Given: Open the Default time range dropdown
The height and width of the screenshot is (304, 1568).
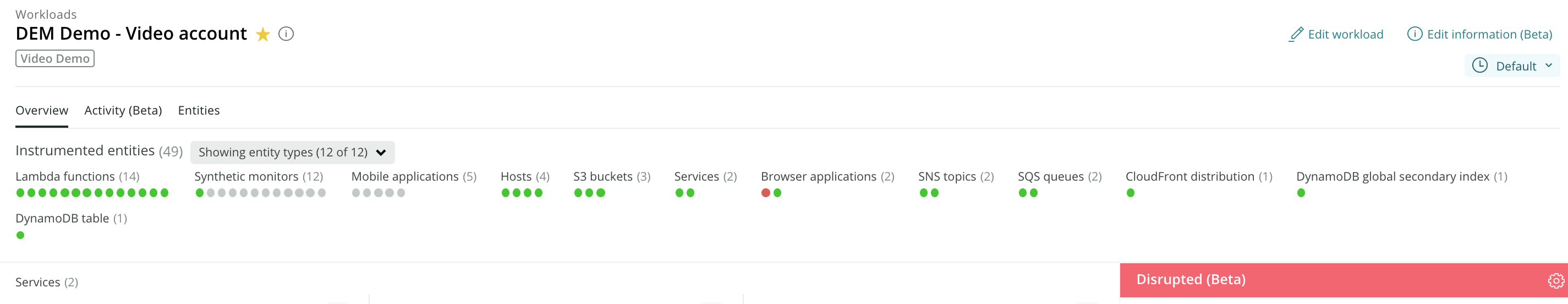Looking at the screenshot, I should 1512,66.
